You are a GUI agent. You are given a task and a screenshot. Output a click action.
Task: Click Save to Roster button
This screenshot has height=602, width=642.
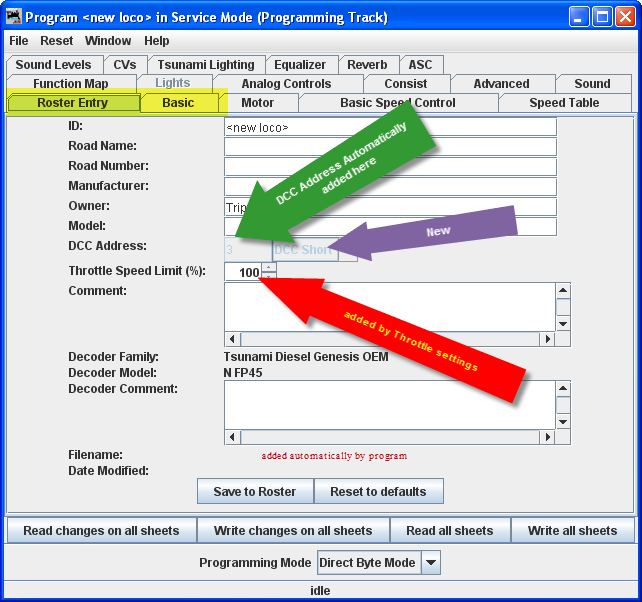[255, 491]
